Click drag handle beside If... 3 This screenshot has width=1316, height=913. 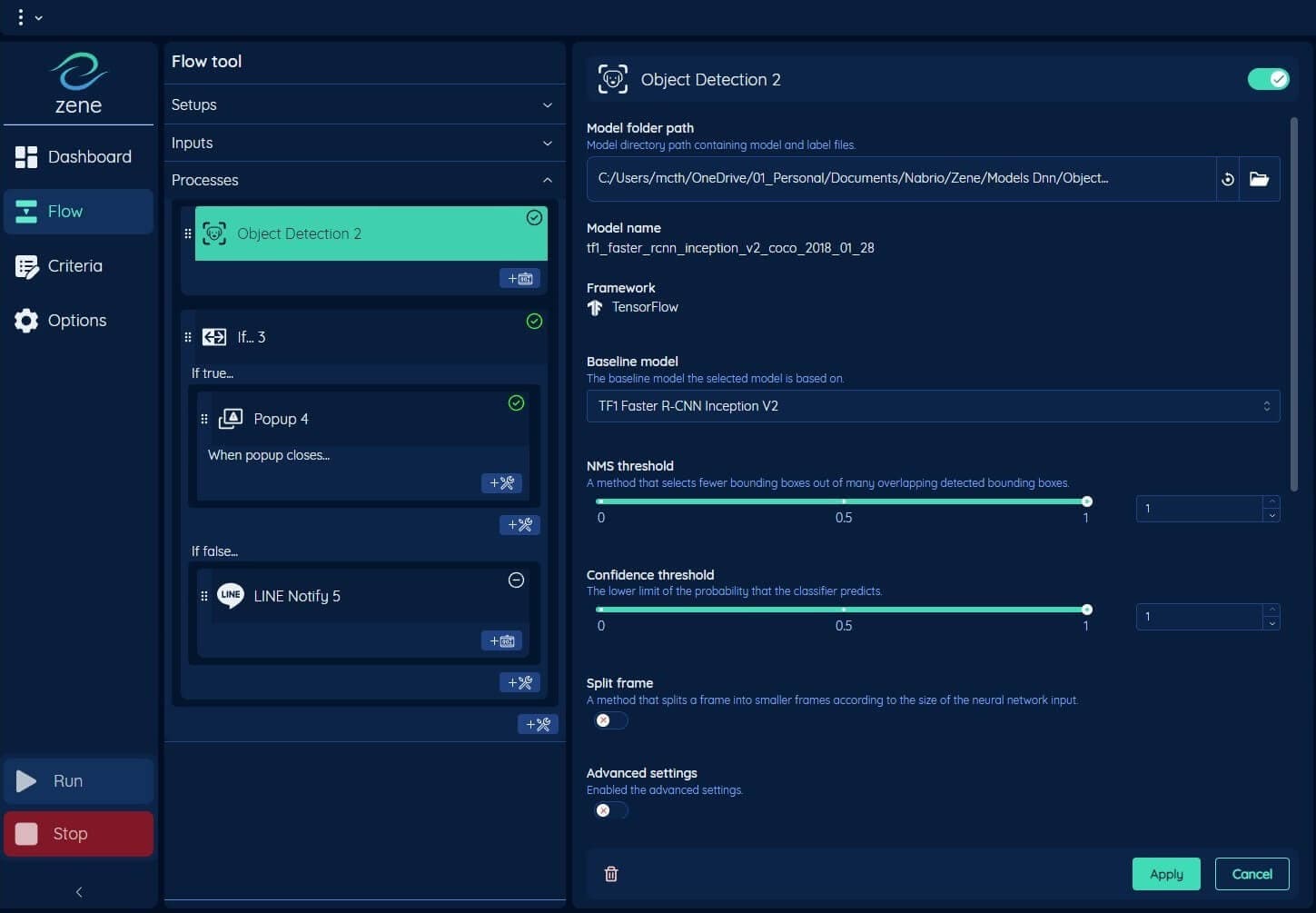pos(188,337)
